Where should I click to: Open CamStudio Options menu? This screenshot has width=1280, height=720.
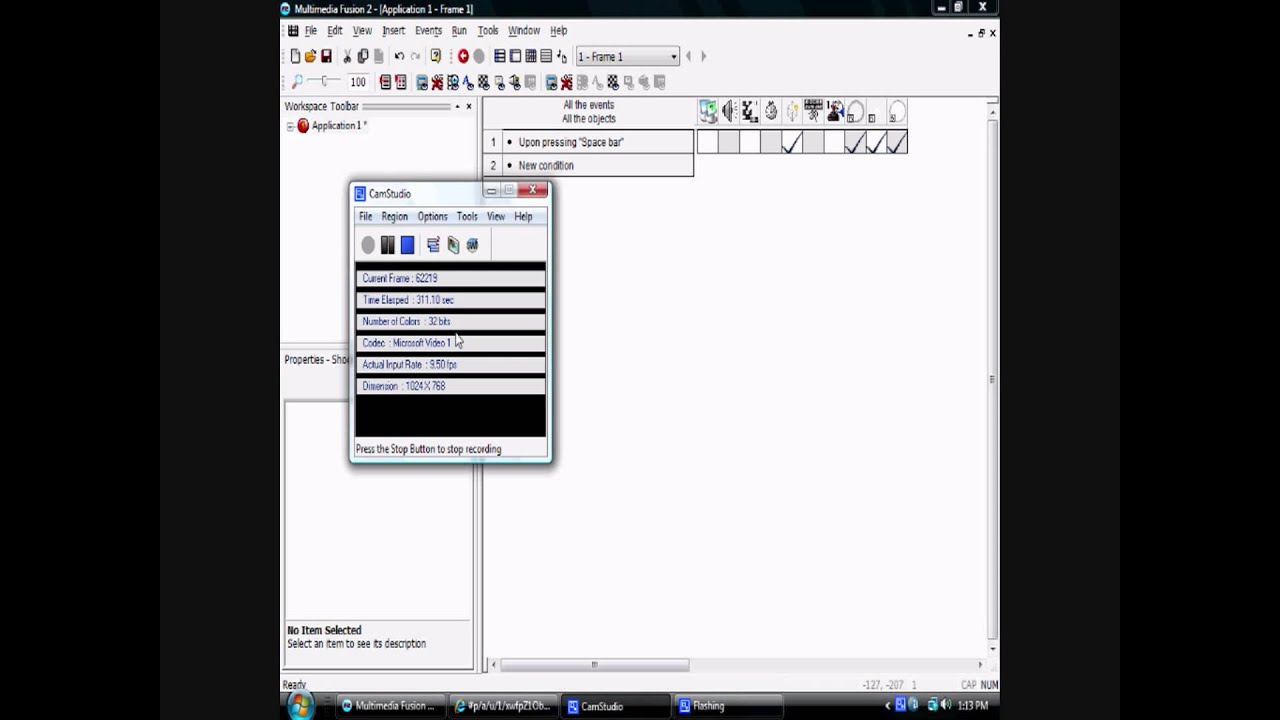pos(432,216)
